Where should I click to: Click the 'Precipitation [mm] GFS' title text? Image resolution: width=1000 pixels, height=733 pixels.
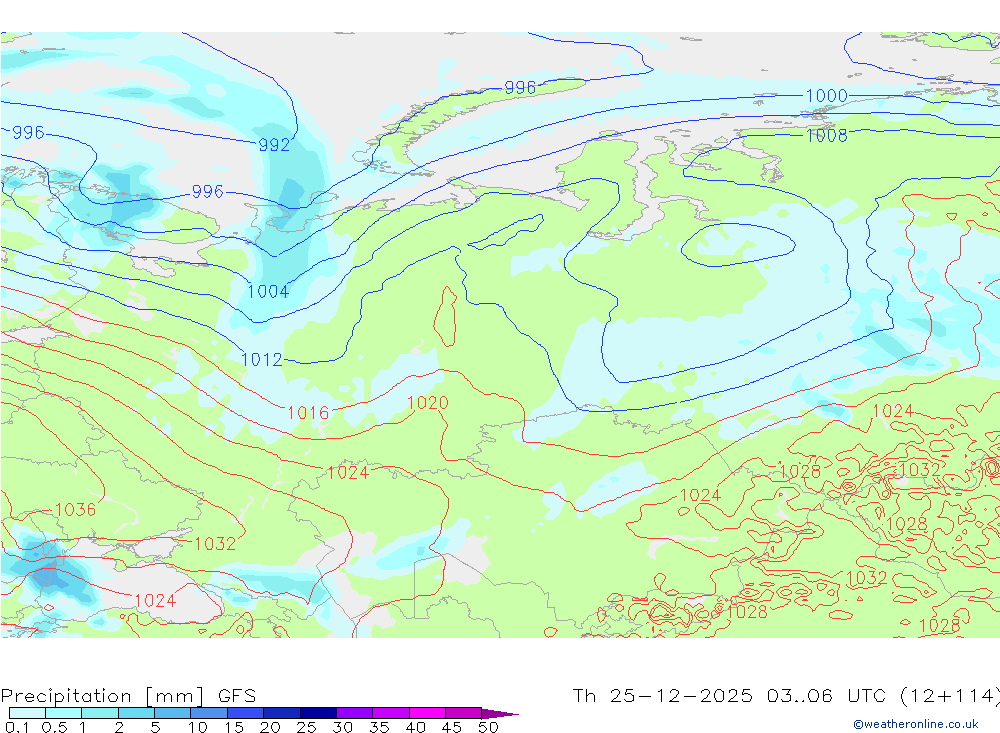click(128, 695)
